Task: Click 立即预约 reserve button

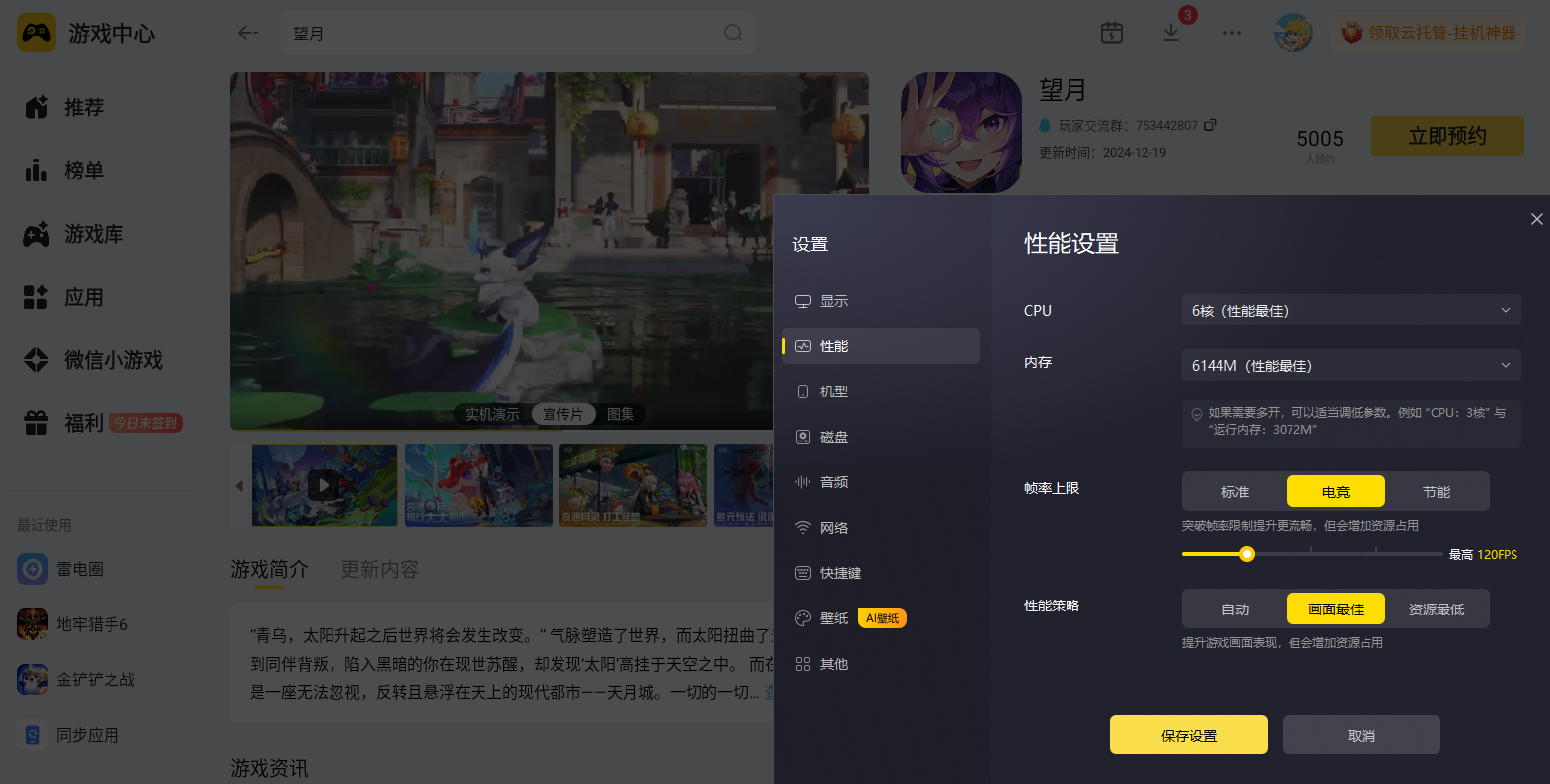Action: [x=1447, y=136]
